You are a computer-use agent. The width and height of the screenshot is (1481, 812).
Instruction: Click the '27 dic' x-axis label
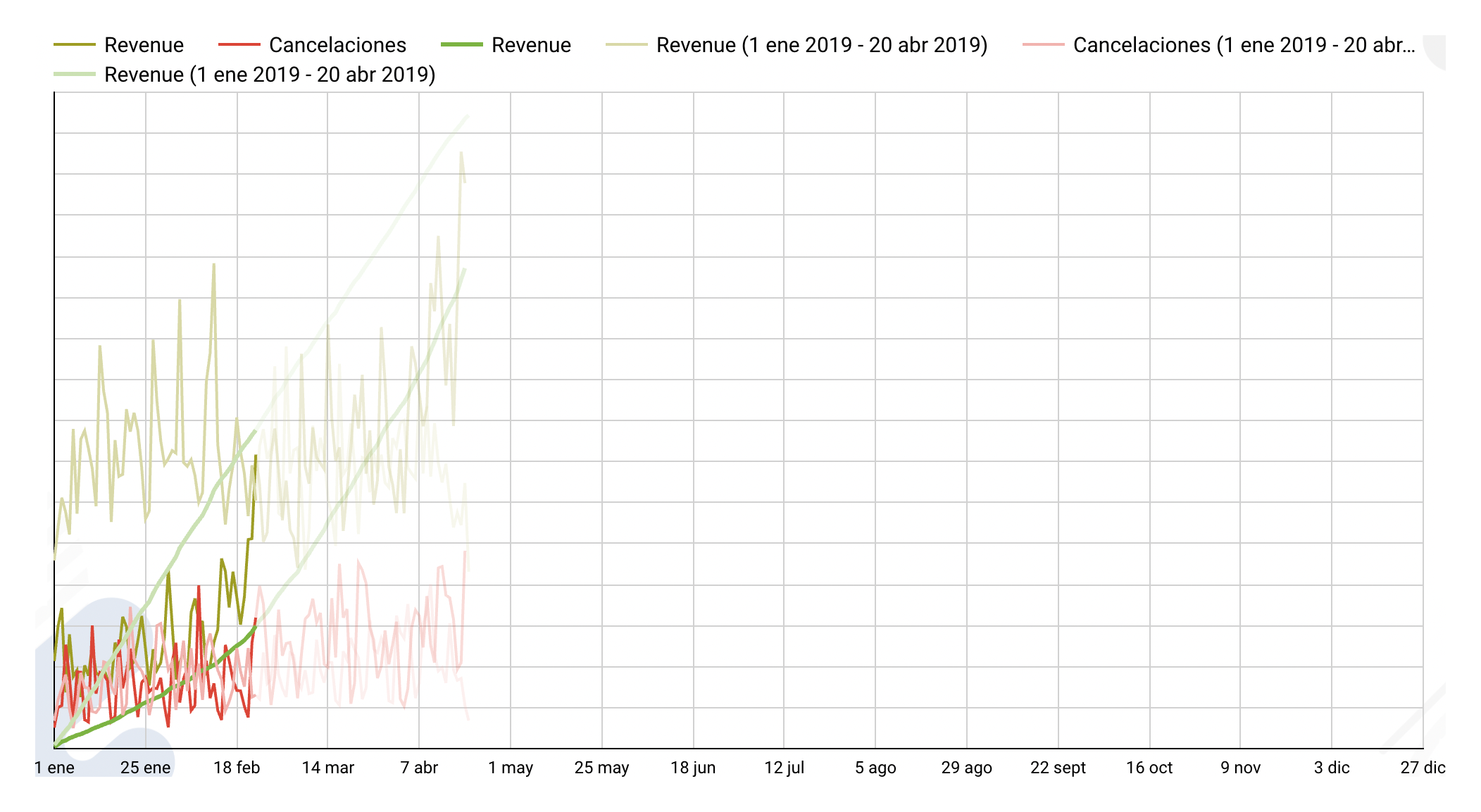(x=1422, y=768)
